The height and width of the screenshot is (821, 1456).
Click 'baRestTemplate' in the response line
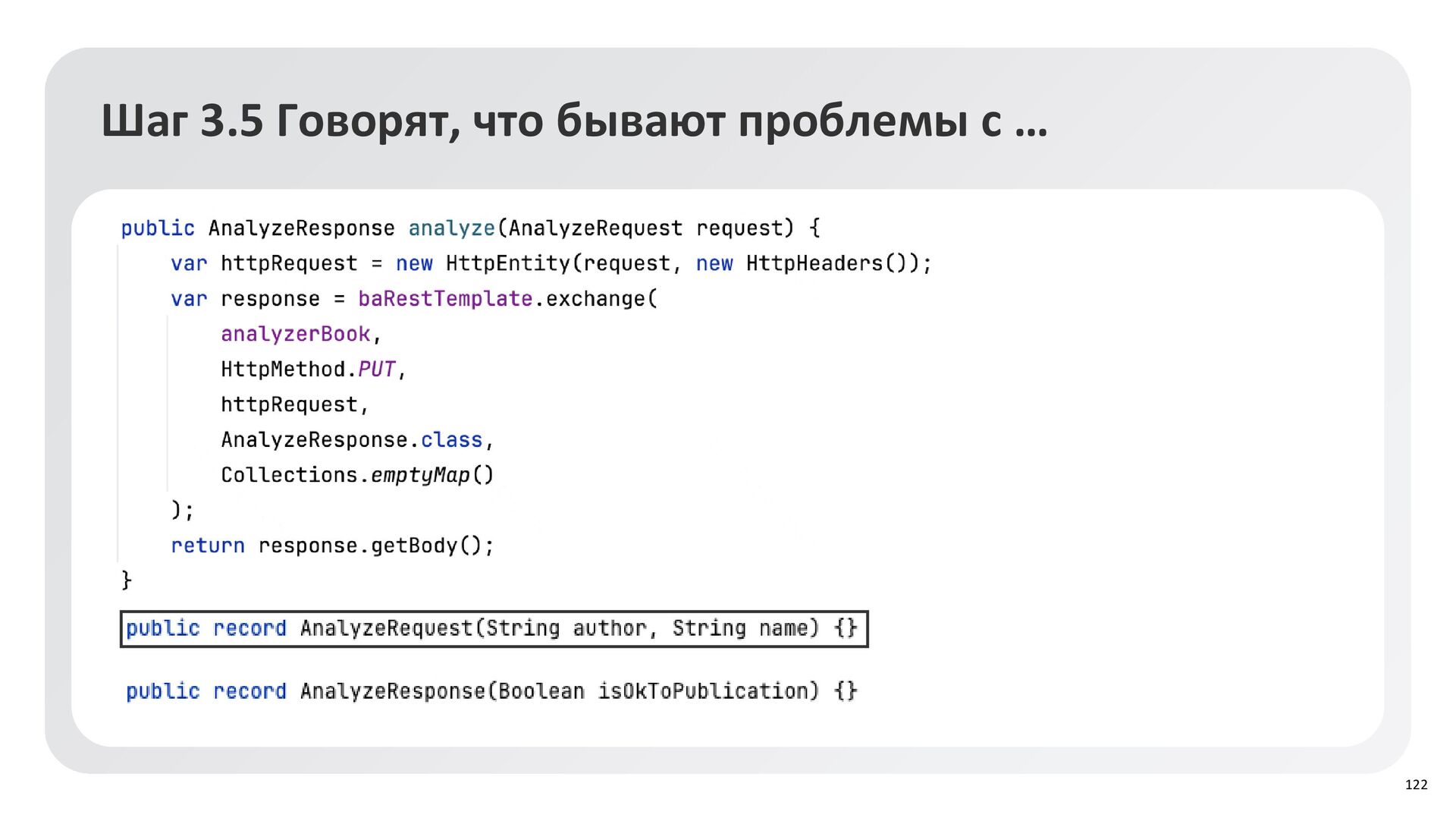tap(444, 298)
